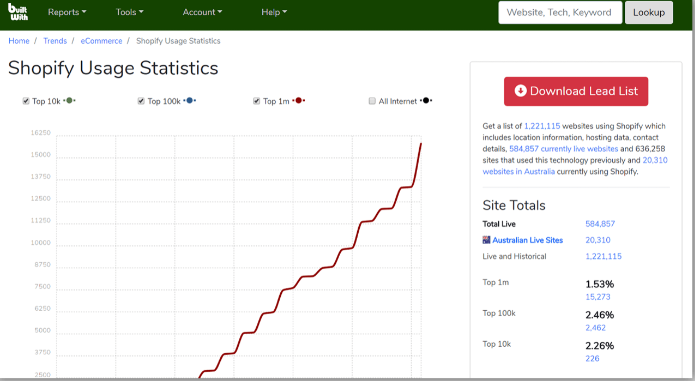Screen dimensions: 695x381
Task: Click the blue Top 100k legend dot
Action: [190, 101]
